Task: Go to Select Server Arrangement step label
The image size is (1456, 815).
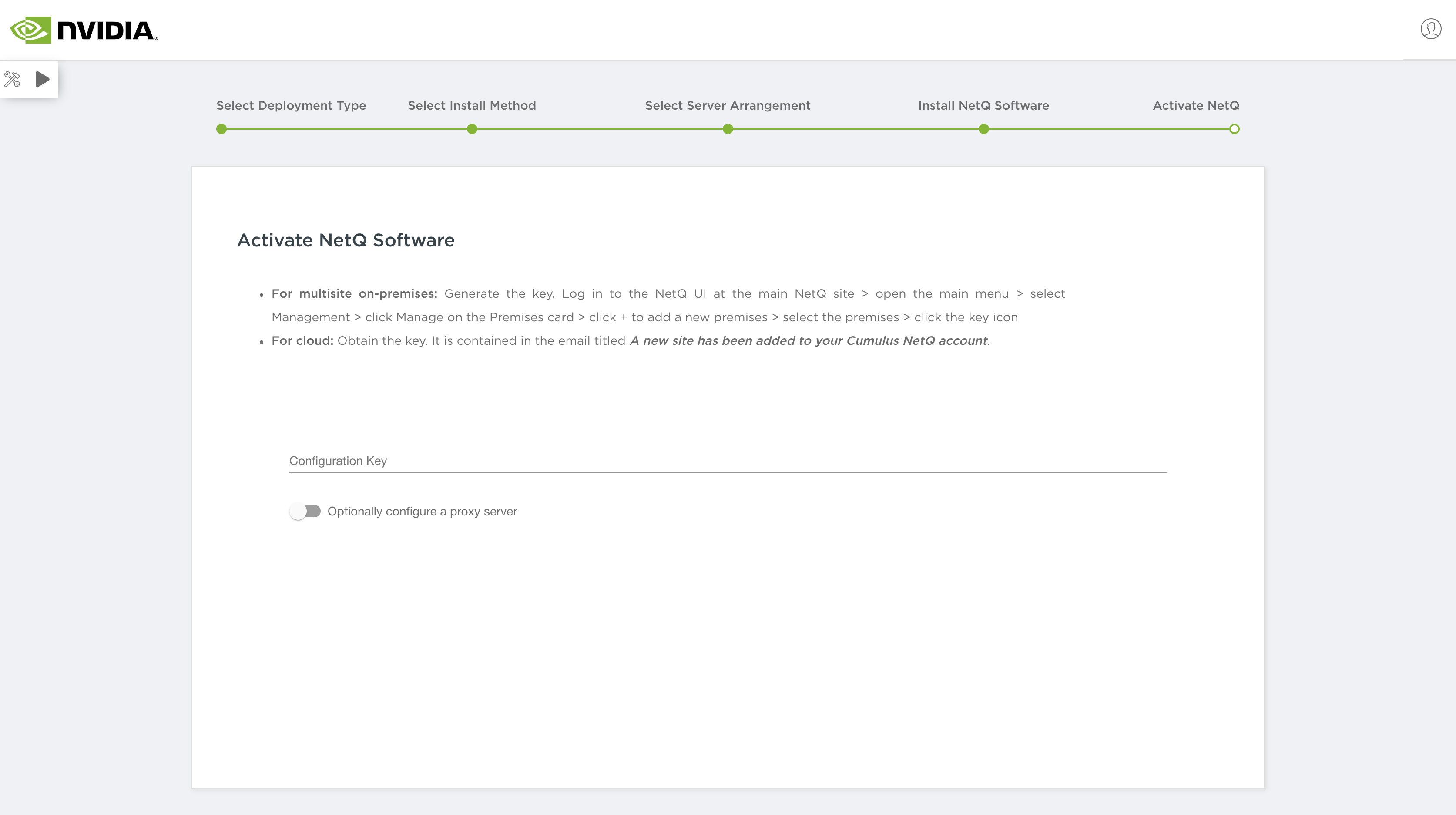Action: [x=728, y=106]
